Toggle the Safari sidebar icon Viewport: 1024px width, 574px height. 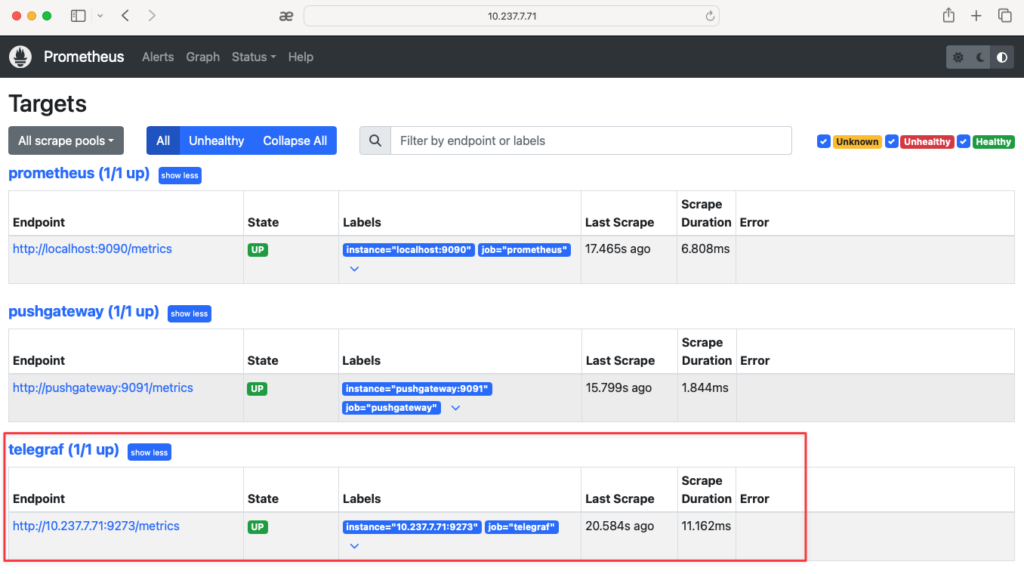(78, 16)
